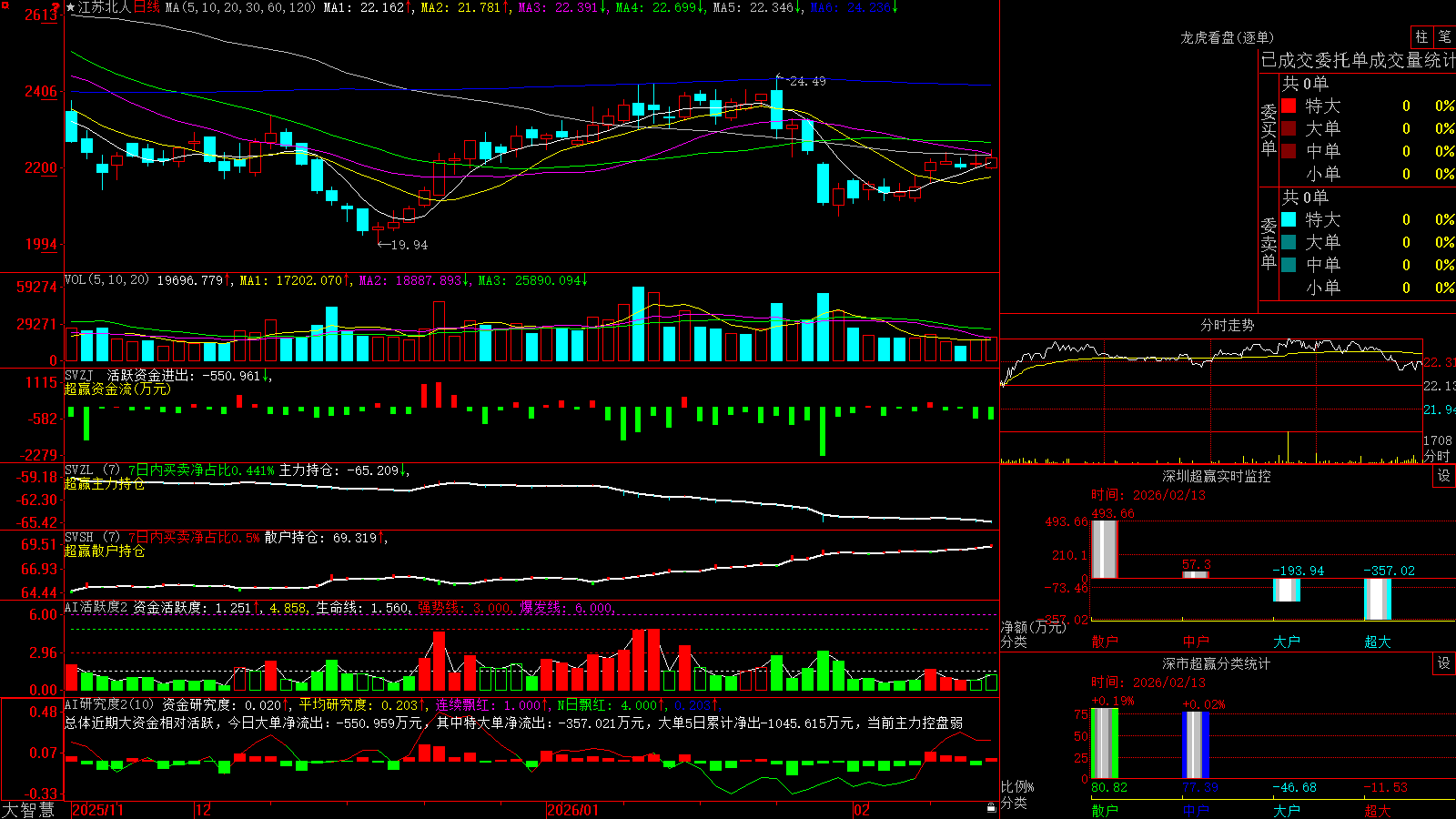Select the 柱 bar view button
Viewport: 1456px width, 819px height.
pos(1421,36)
